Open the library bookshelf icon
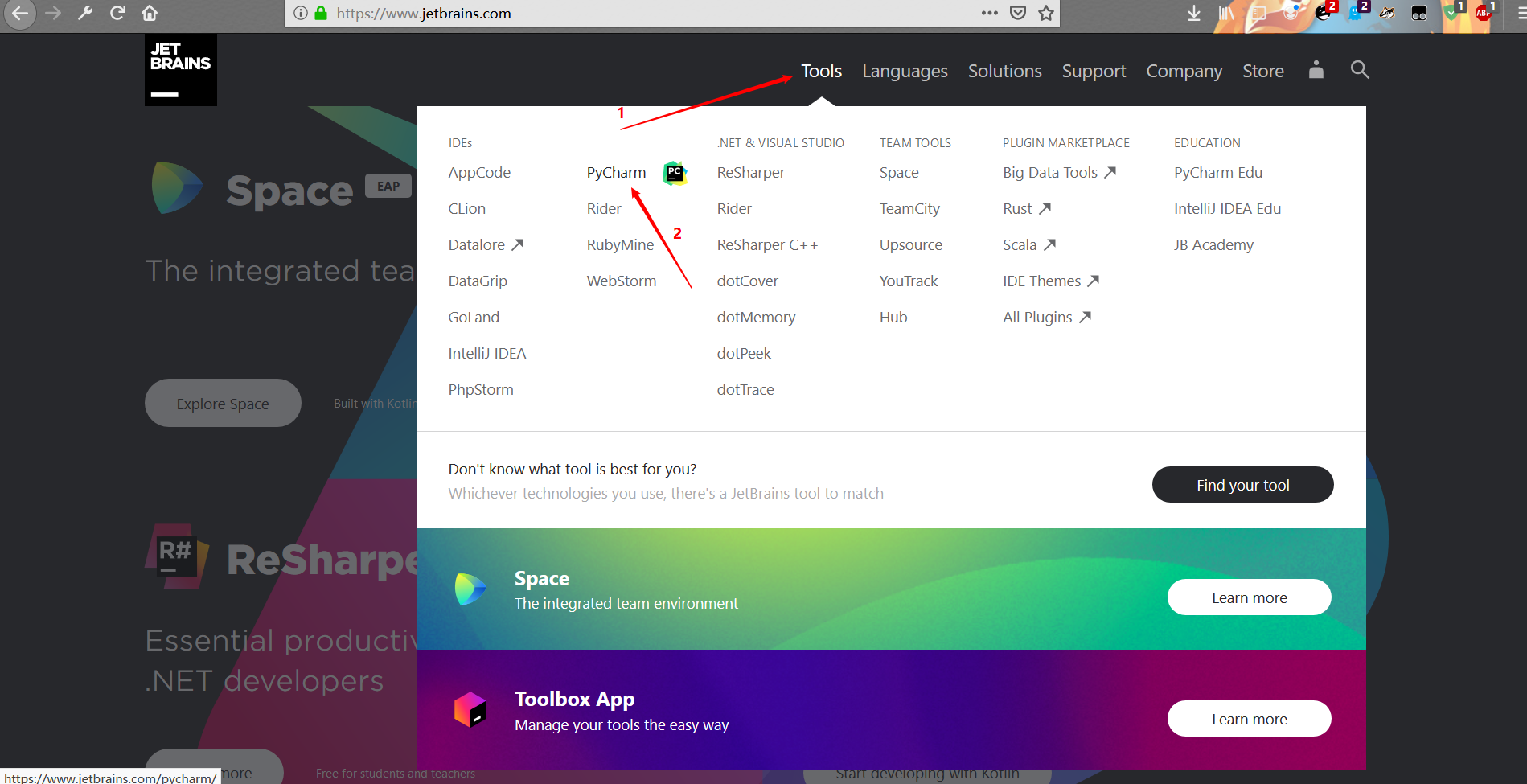Image resolution: width=1527 pixels, height=784 pixels. point(1226,13)
